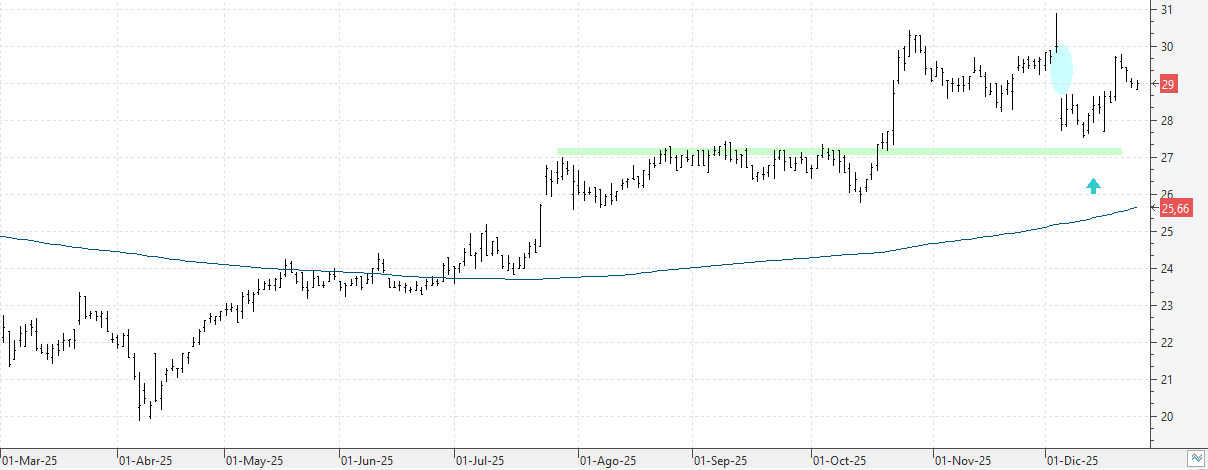Select the red 29 current price tag
Viewport: 1208px width, 470px height.
[x=1167, y=84]
